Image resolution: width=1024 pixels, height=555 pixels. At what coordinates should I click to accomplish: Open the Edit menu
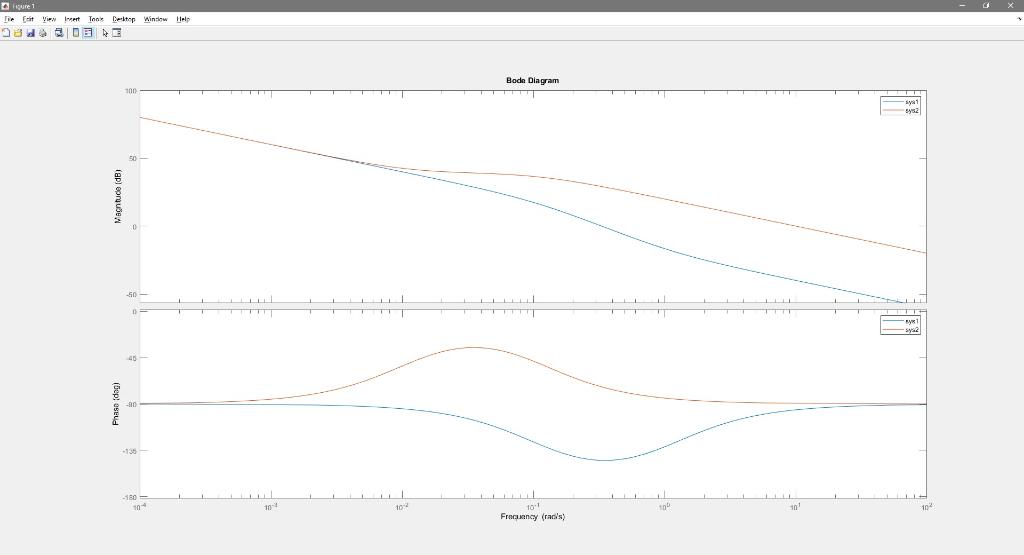(28, 19)
